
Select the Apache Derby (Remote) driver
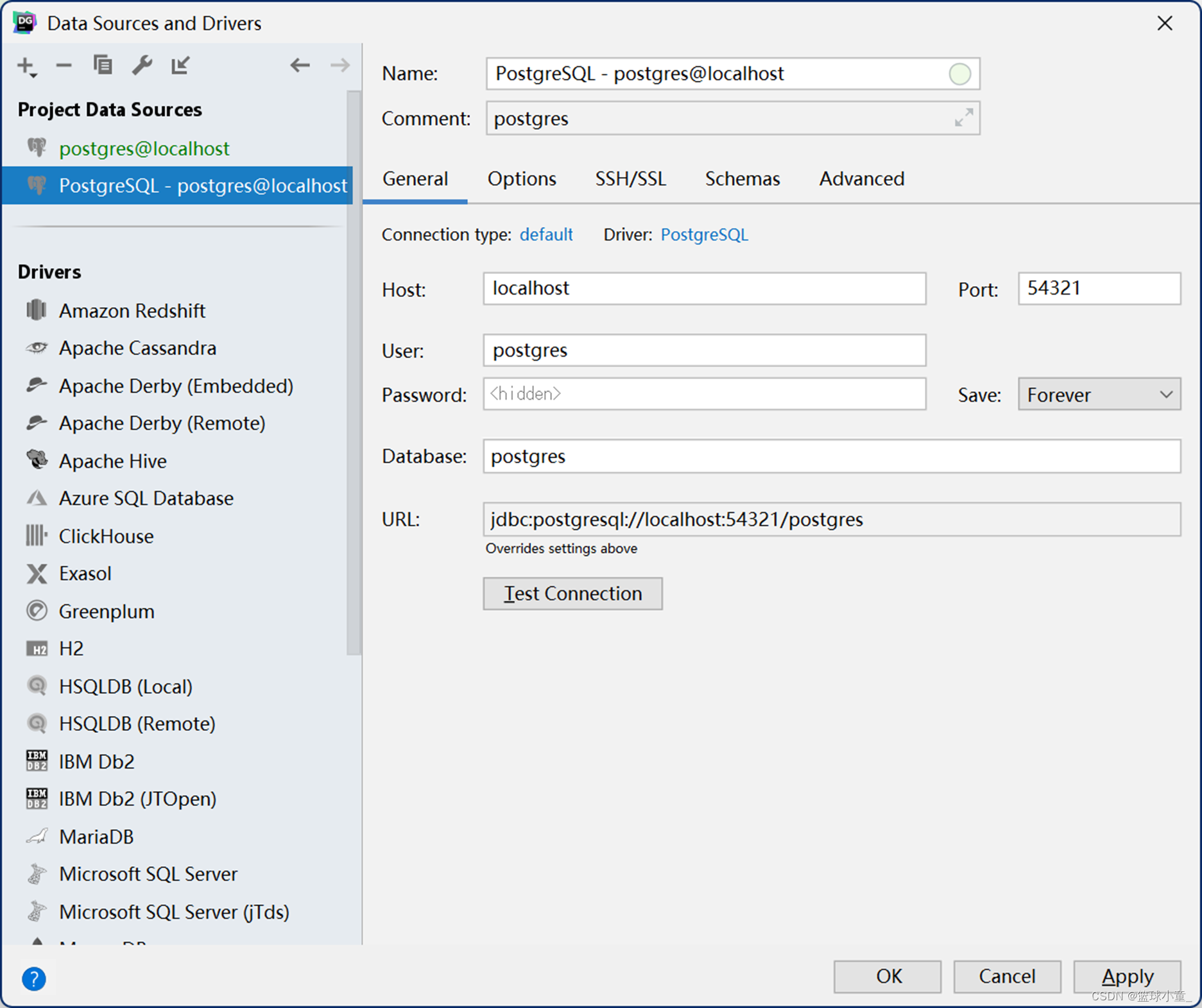click(x=162, y=423)
